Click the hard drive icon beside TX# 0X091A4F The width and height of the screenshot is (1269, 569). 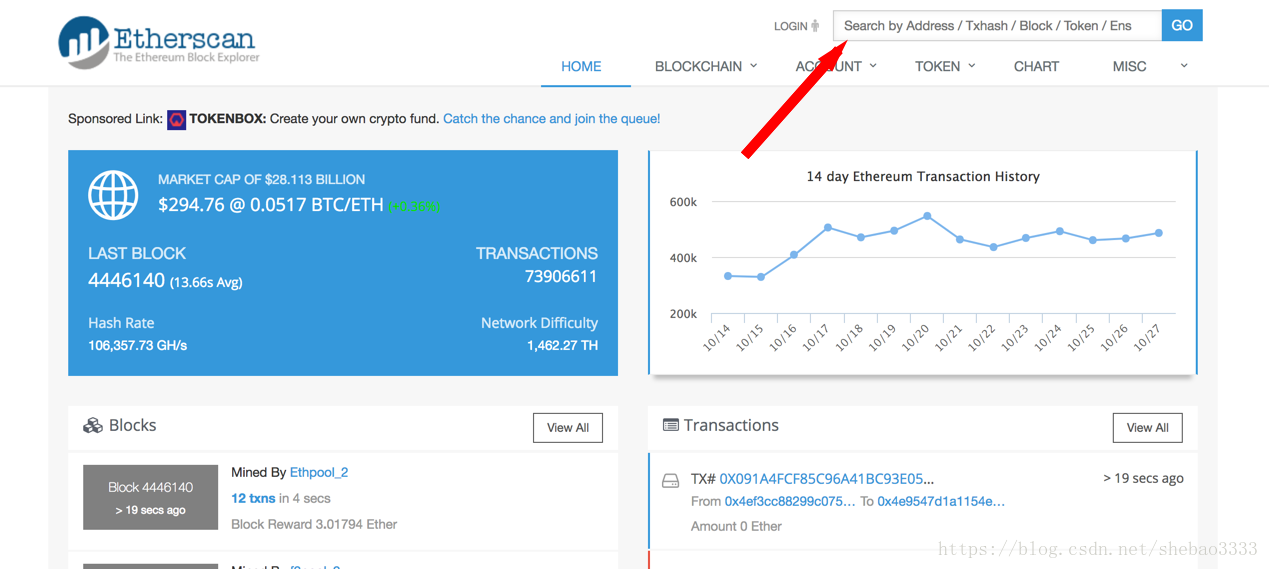click(x=671, y=481)
